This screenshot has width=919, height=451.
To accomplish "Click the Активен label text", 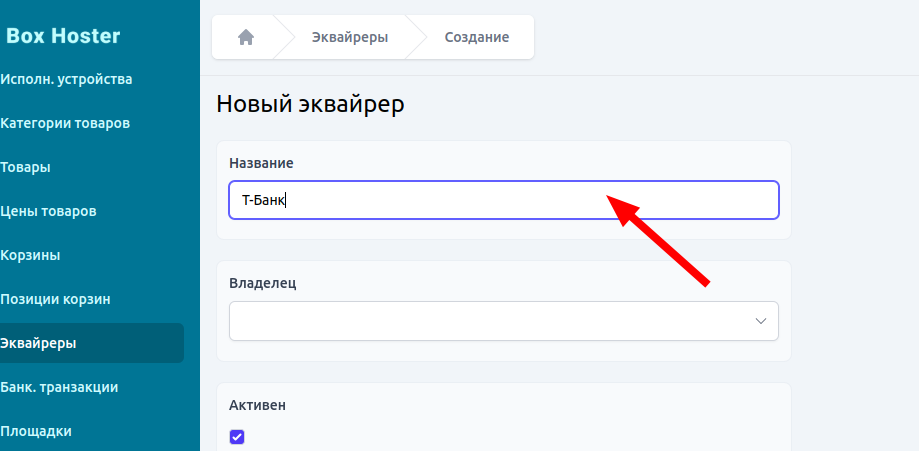I will (257, 405).
